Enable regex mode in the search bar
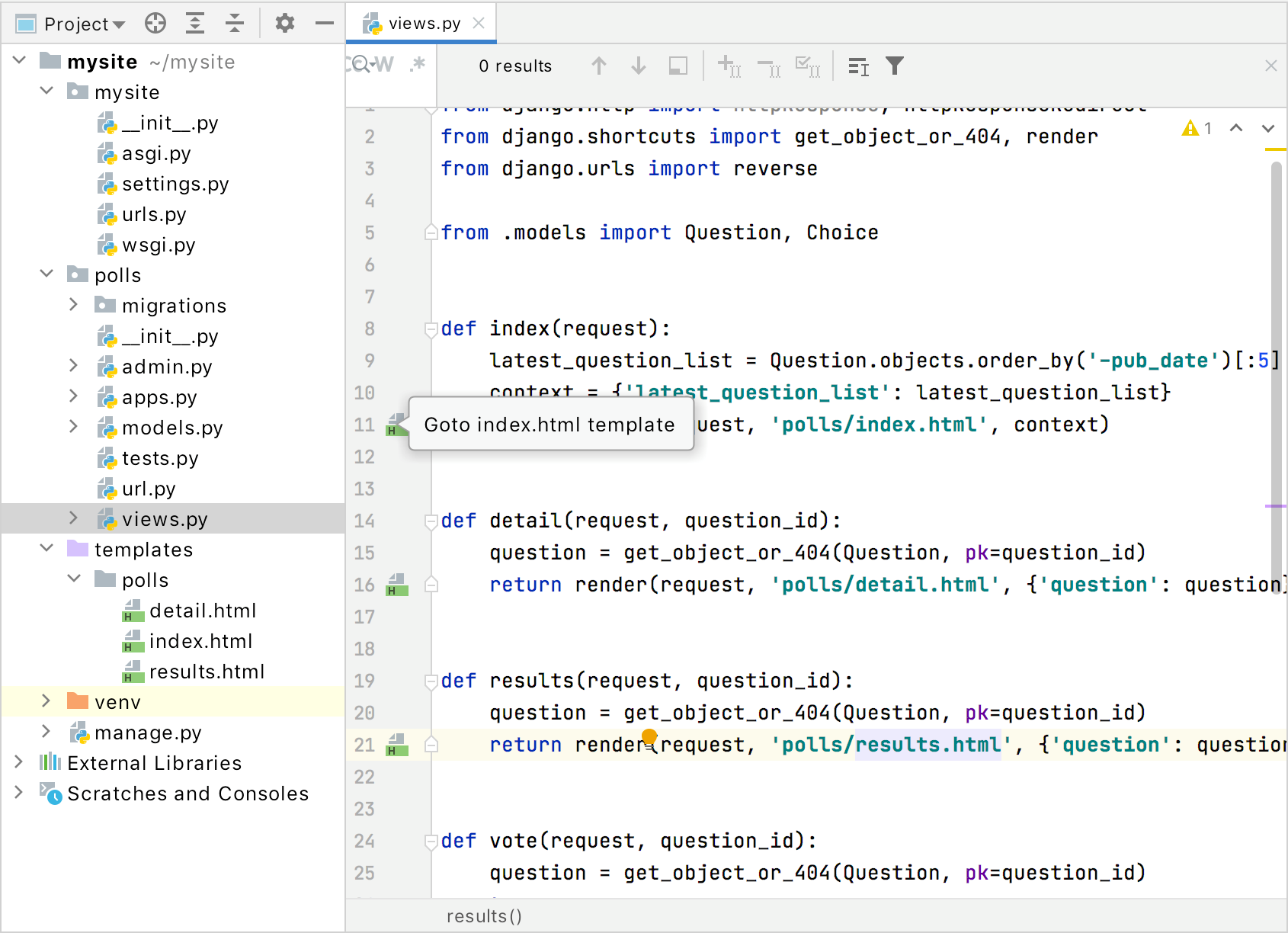 [x=417, y=66]
